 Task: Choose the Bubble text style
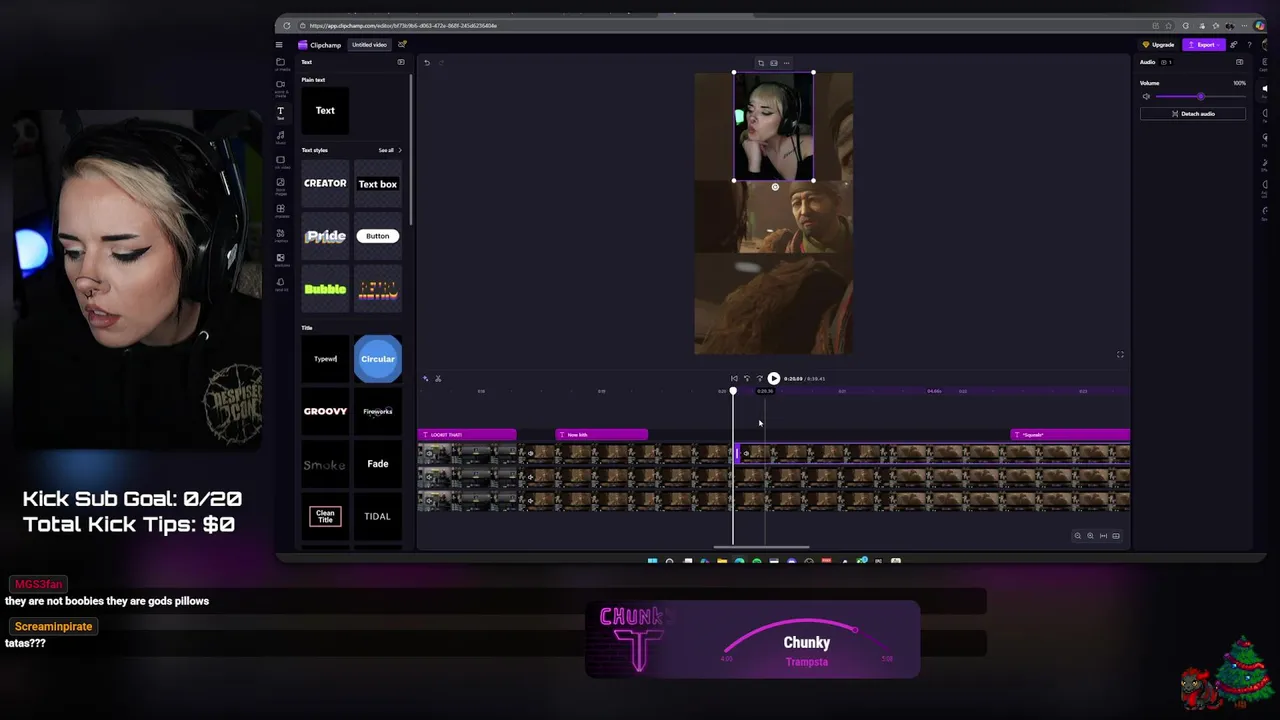tap(325, 289)
